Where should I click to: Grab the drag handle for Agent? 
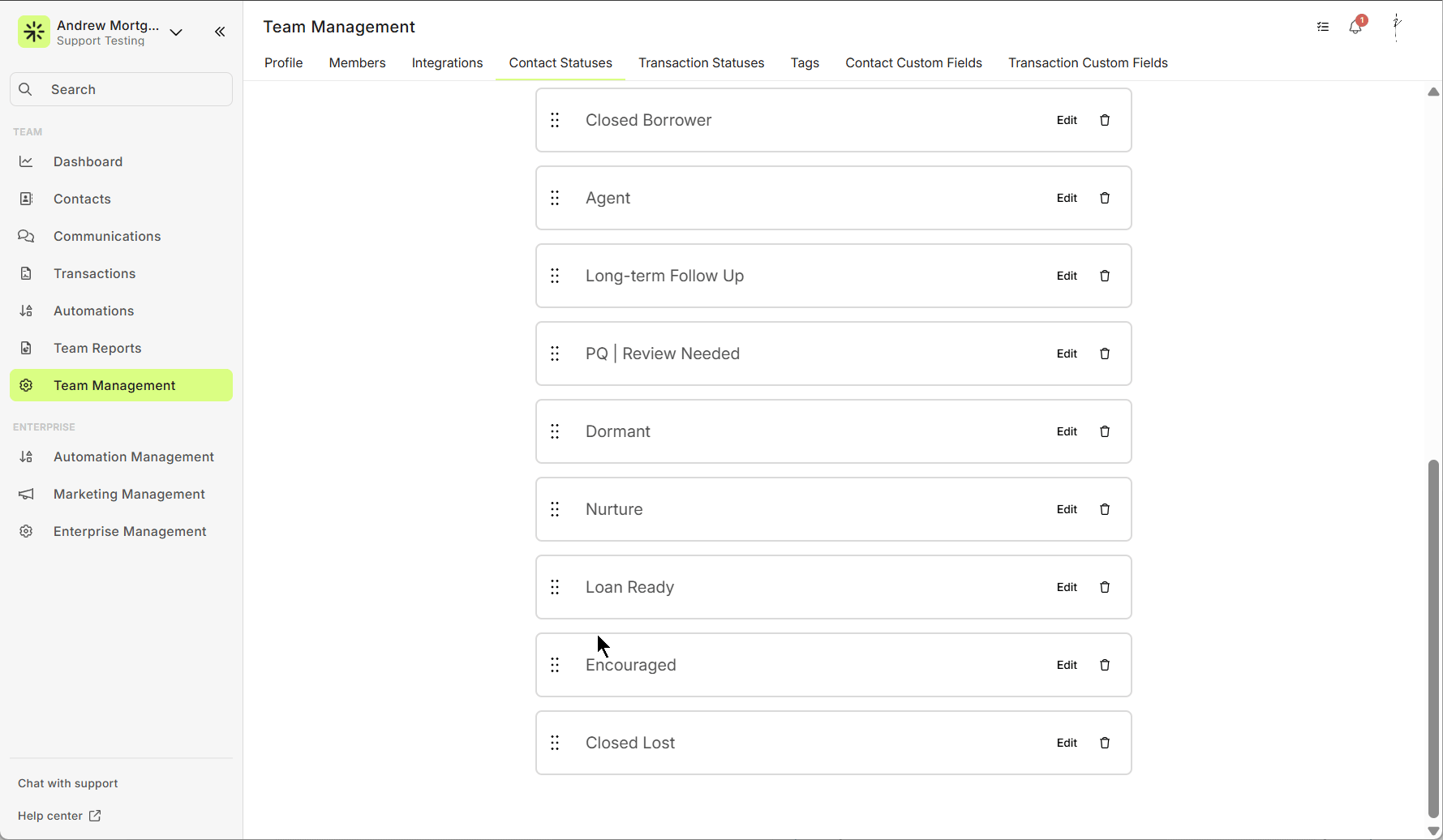555,198
